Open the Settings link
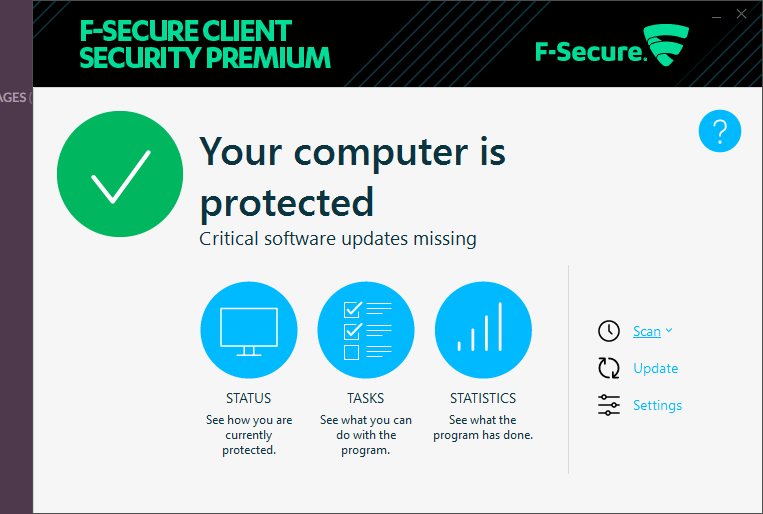This screenshot has width=763, height=514. point(657,405)
